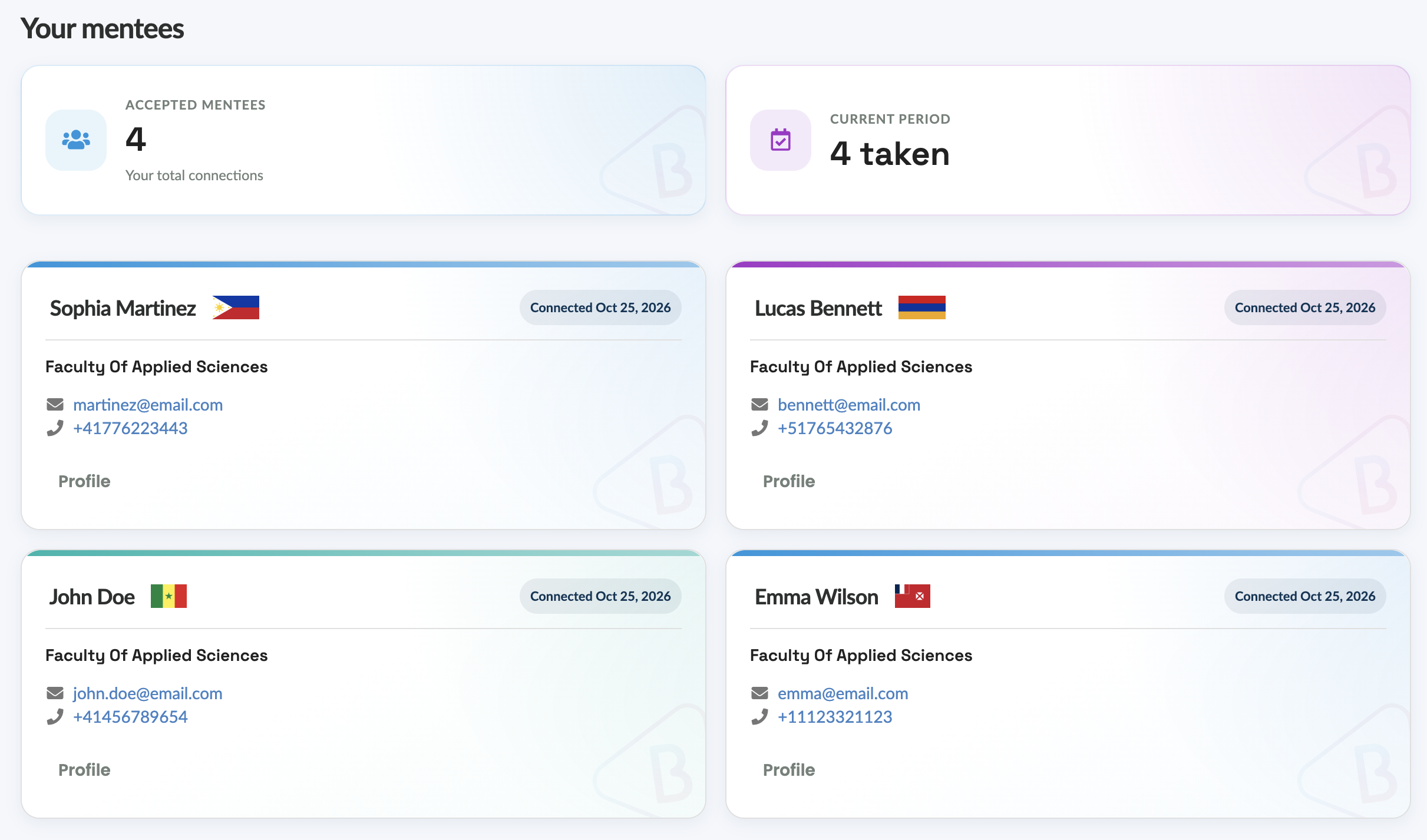
Task: Select the Accepted Mentees summary card
Action: (x=364, y=140)
